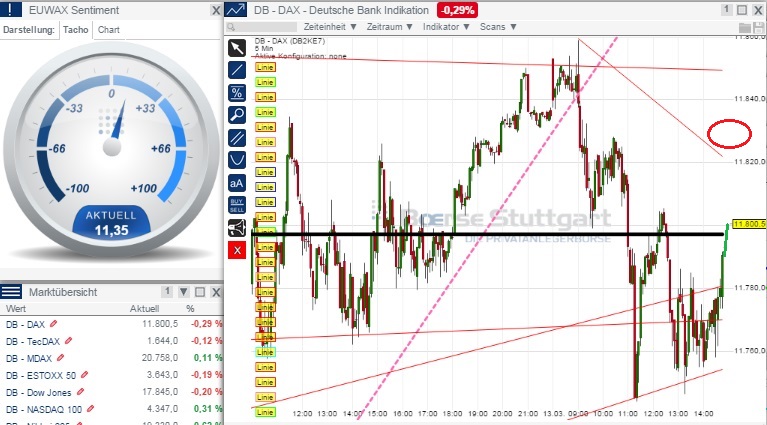Select the aA text annotation tool
Image resolution: width=767 pixels, height=425 pixels.
237,183
